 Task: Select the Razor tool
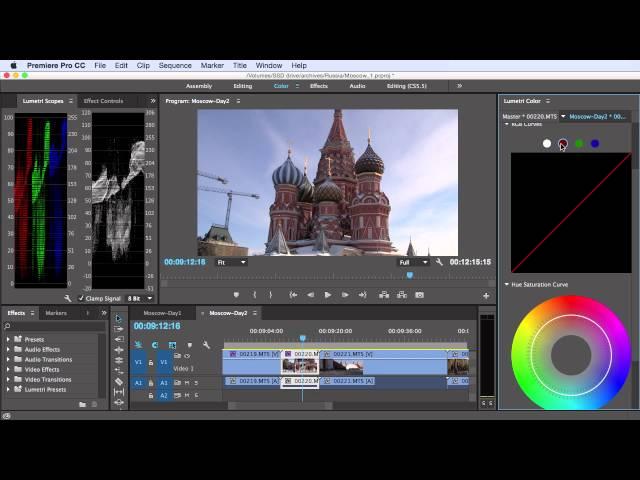[119, 381]
